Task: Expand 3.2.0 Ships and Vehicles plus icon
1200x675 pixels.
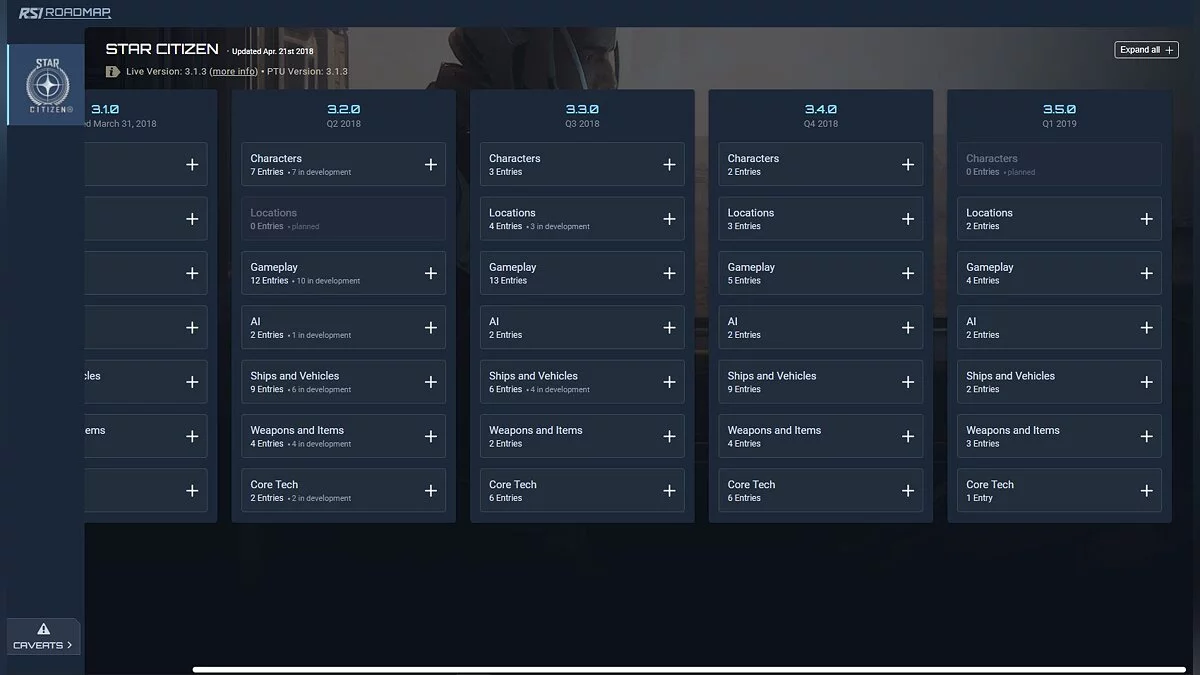Action: click(431, 382)
